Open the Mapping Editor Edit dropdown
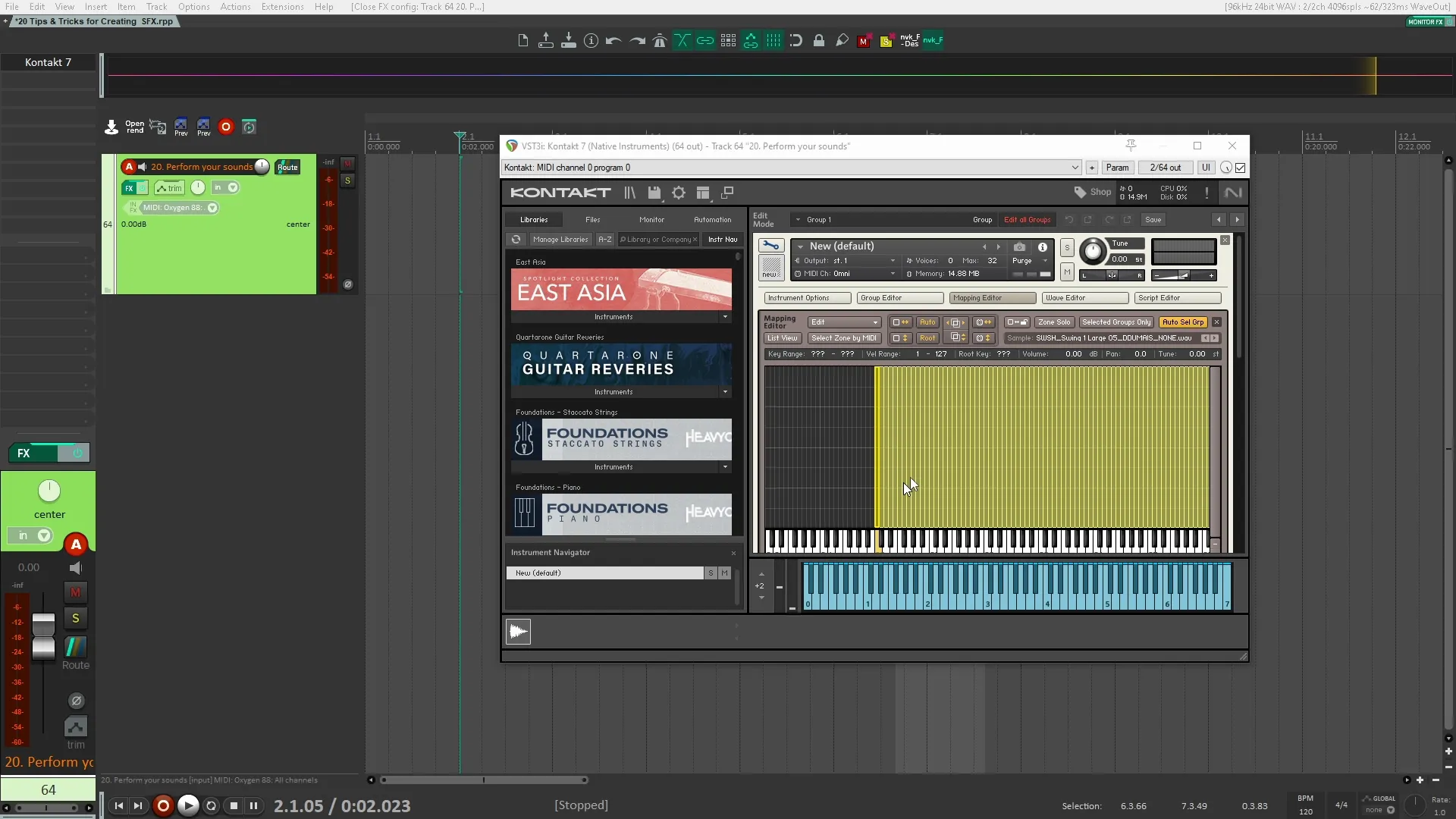Image resolution: width=1456 pixels, height=819 pixels. click(x=844, y=322)
